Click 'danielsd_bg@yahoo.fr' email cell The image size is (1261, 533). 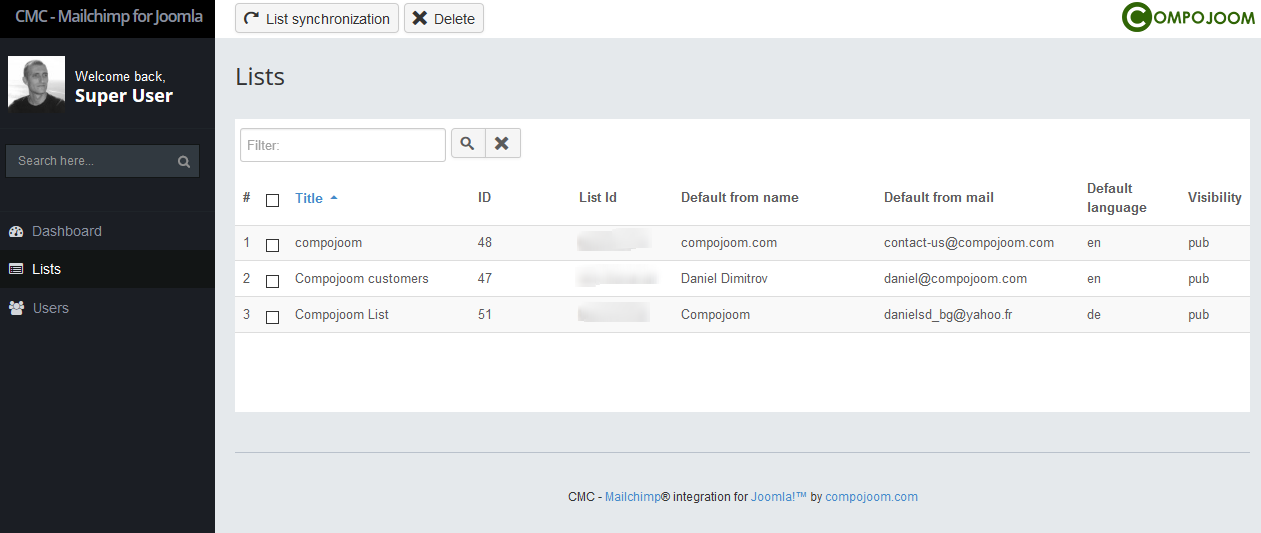[x=948, y=315]
